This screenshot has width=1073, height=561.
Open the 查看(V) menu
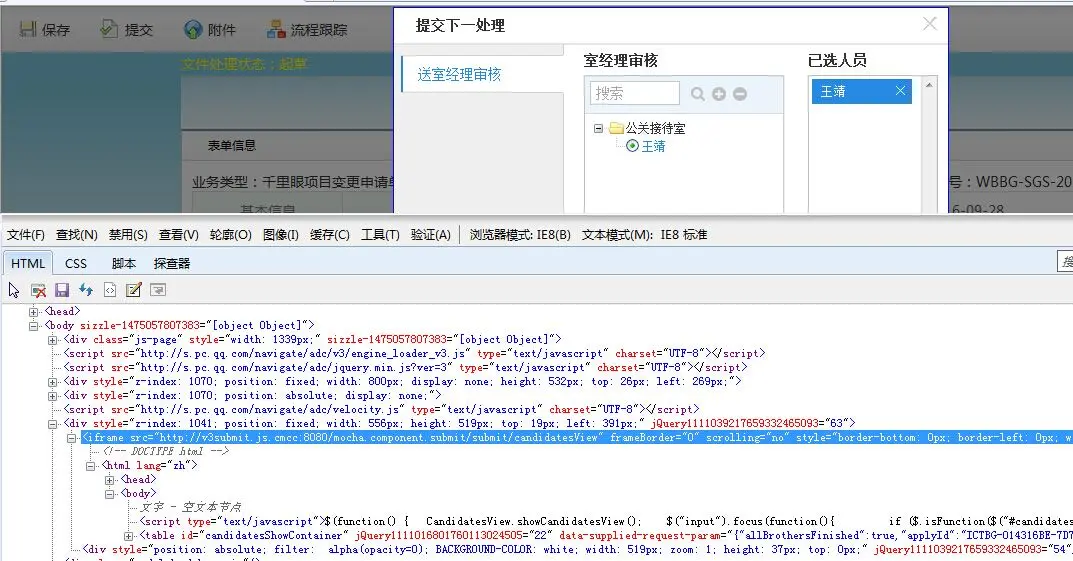(x=179, y=235)
